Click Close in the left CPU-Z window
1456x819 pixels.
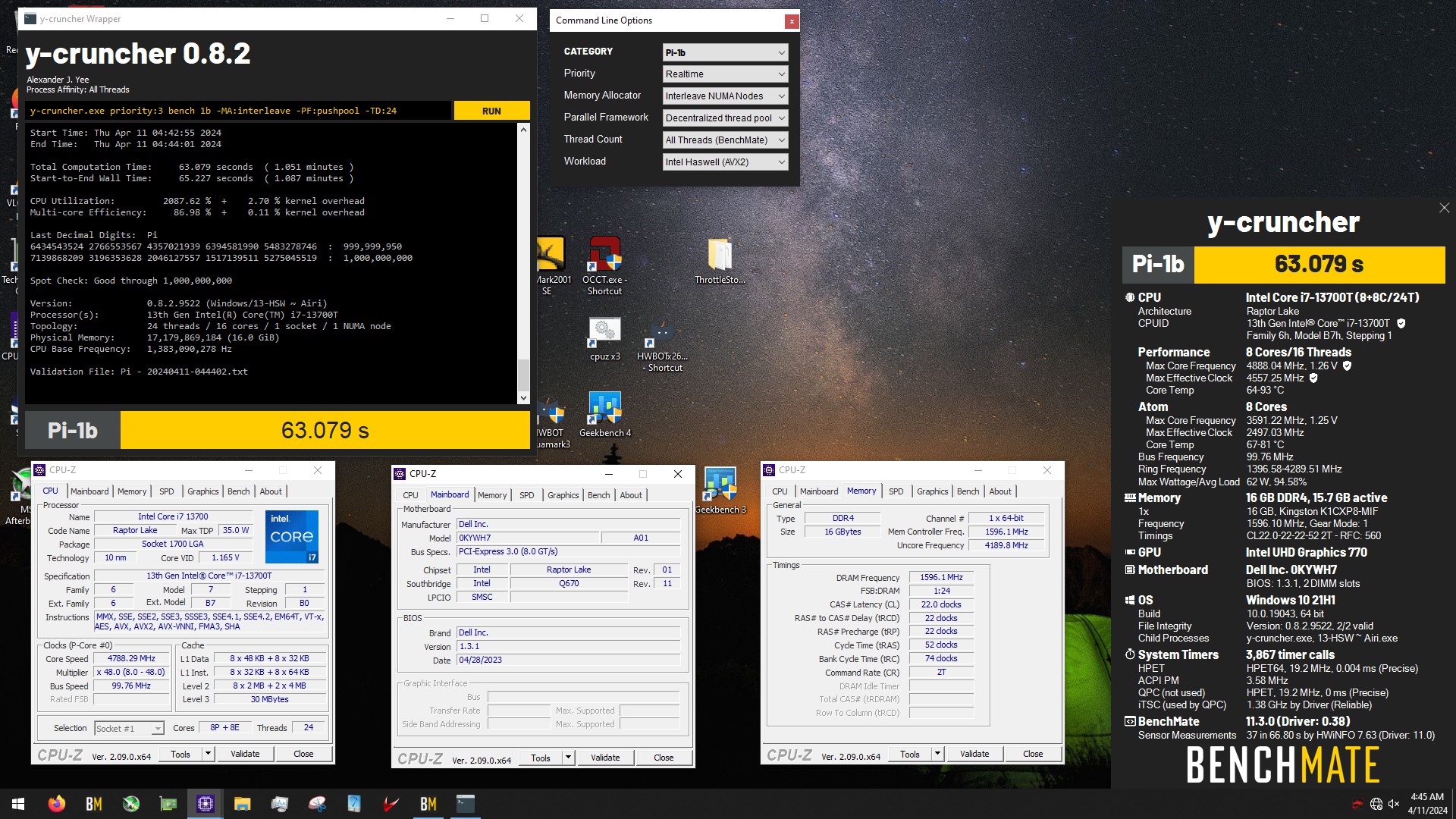tap(303, 754)
